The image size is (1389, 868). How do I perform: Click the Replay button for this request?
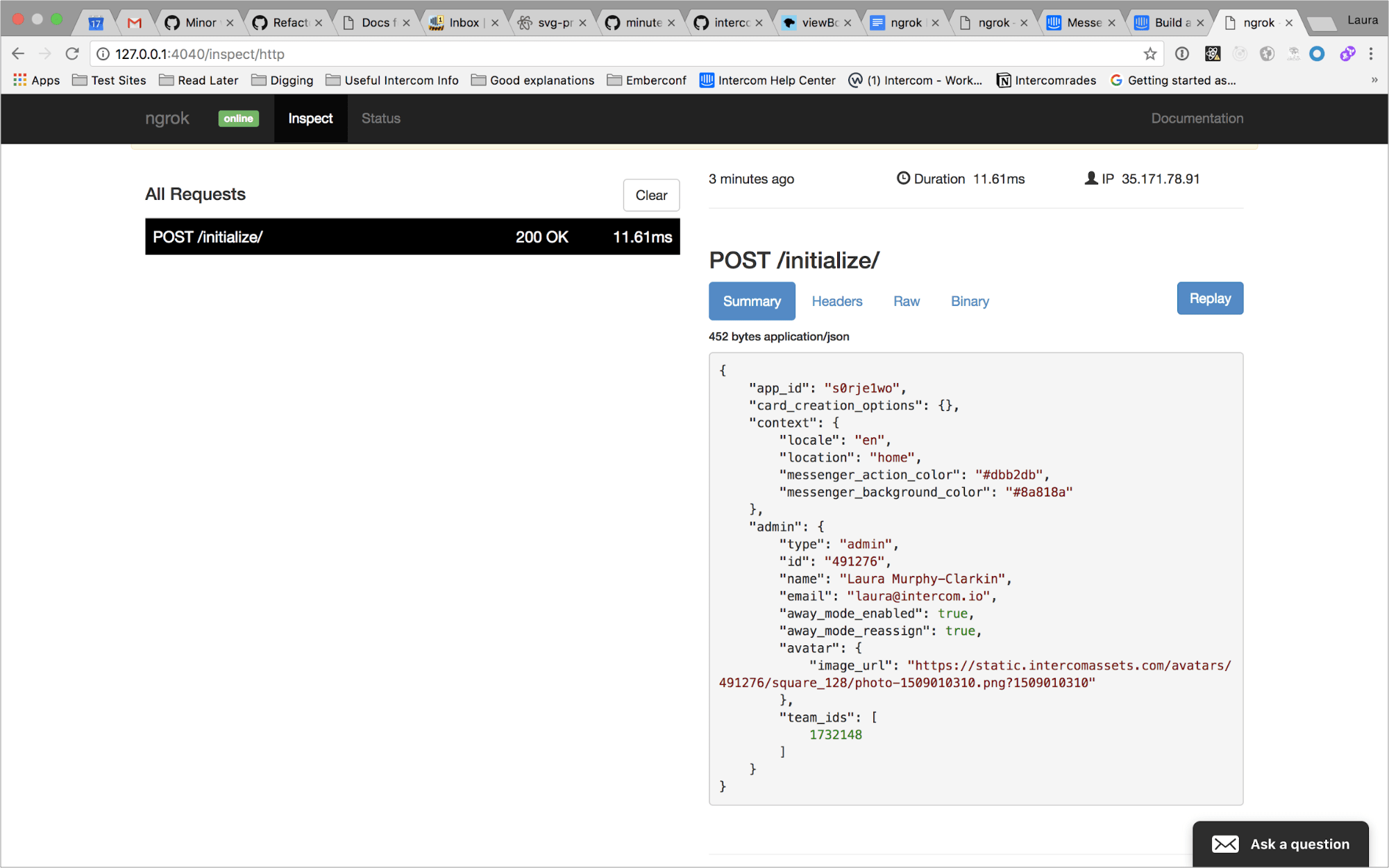[1210, 298]
